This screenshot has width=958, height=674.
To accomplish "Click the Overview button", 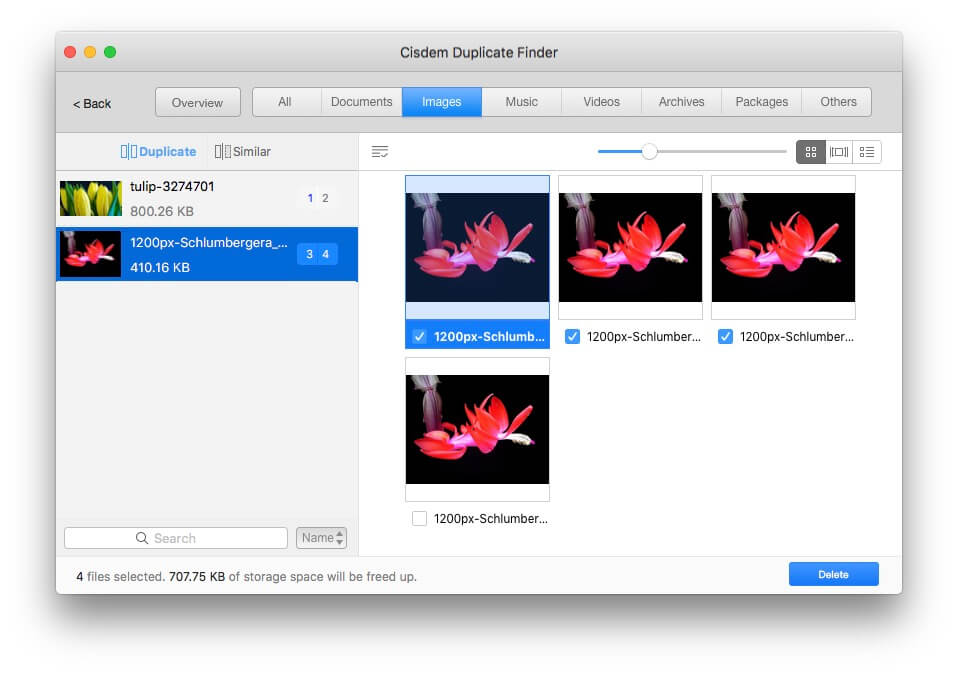I will pos(197,103).
